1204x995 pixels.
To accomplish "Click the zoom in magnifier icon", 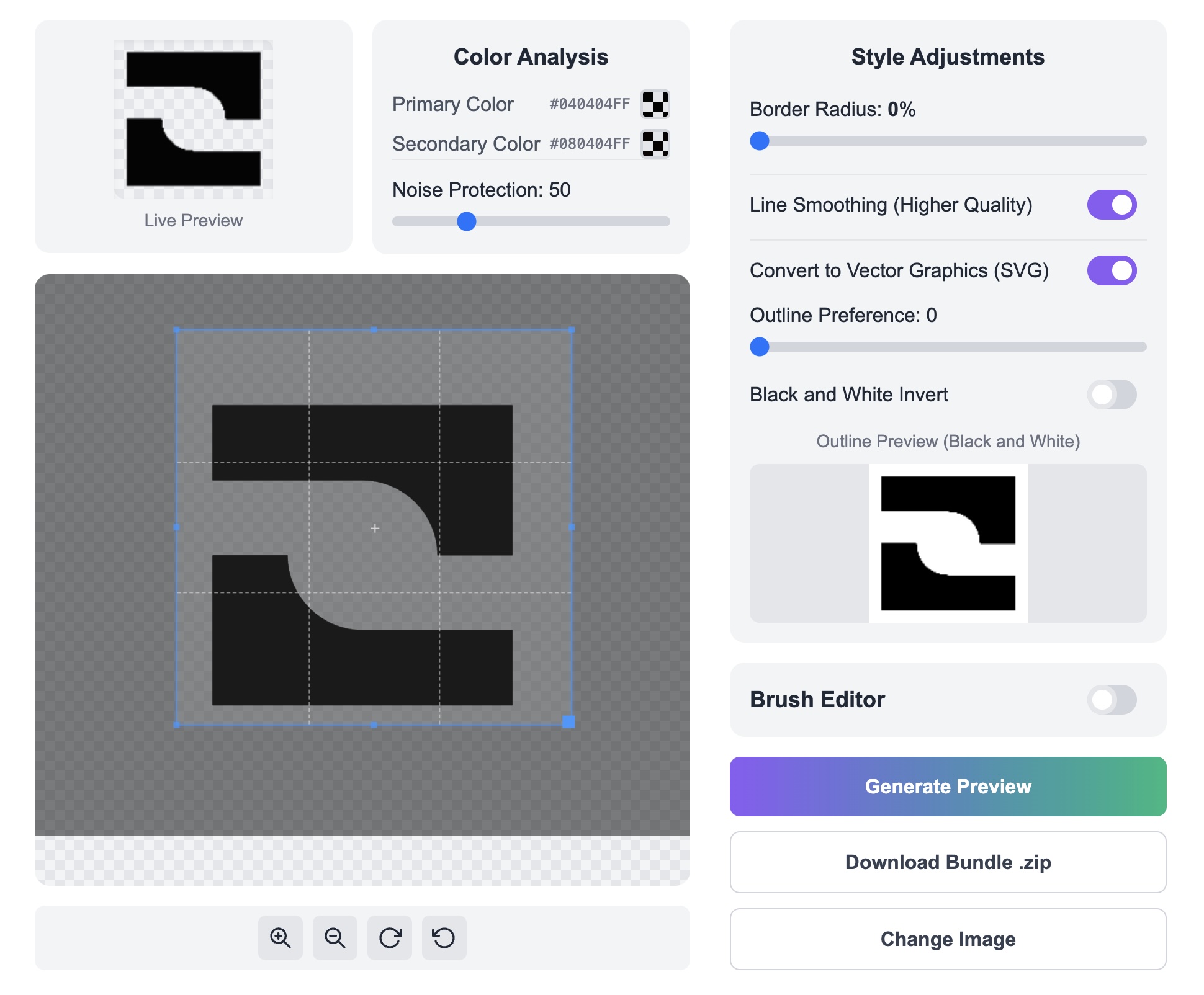I will [x=280, y=937].
